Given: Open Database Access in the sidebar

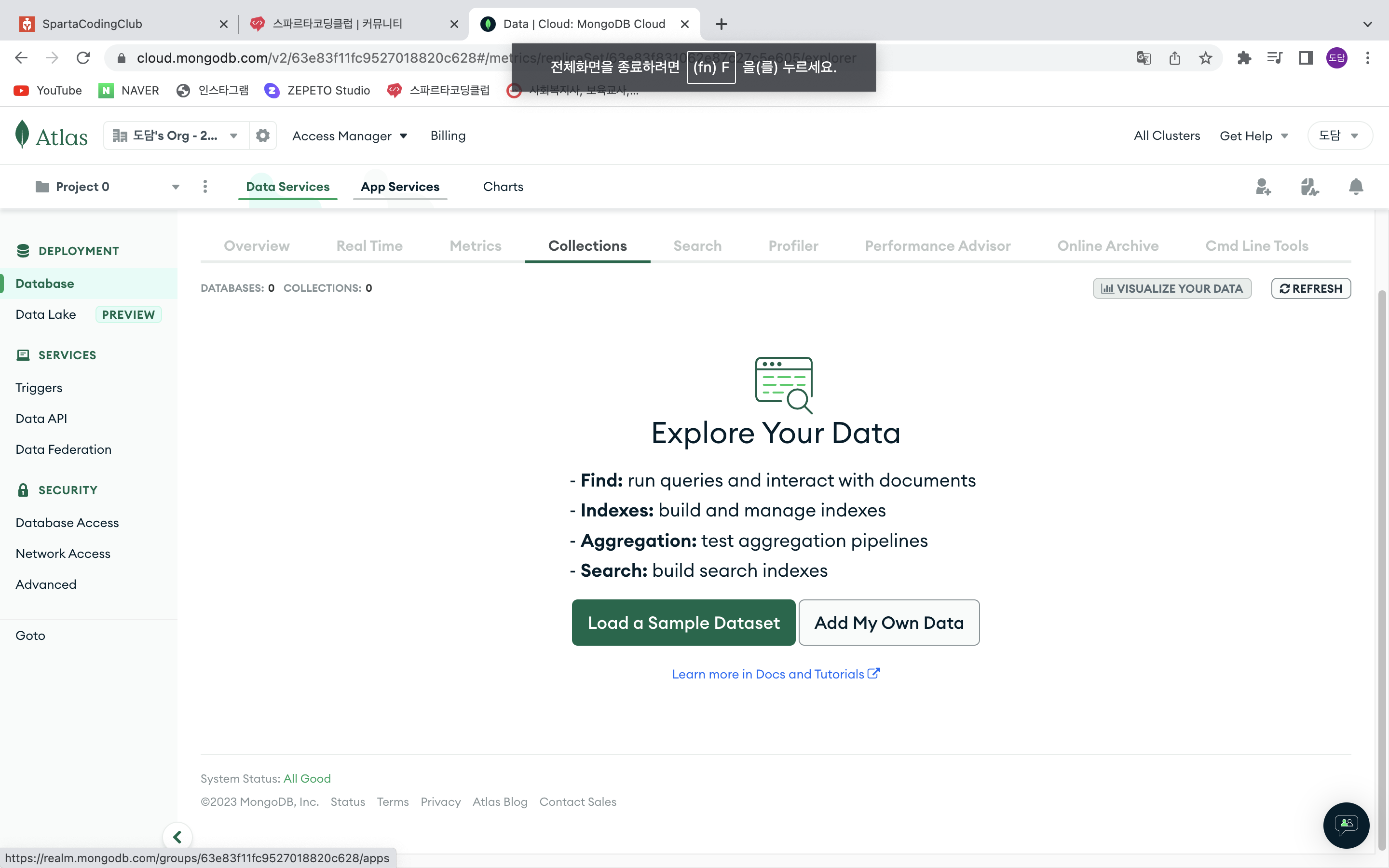Looking at the screenshot, I should click(67, 522).
